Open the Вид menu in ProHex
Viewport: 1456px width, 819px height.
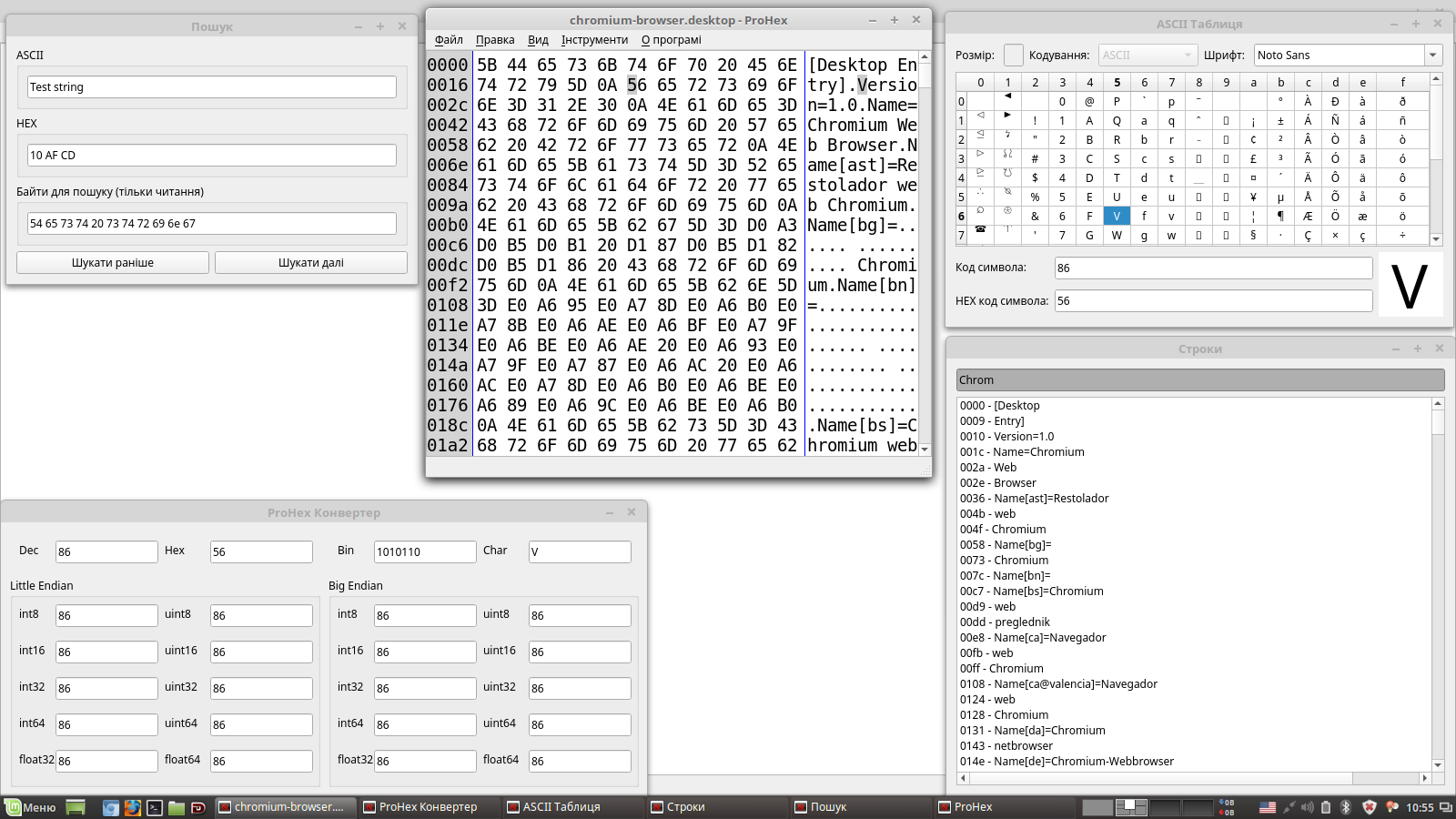tap(538, 40)
